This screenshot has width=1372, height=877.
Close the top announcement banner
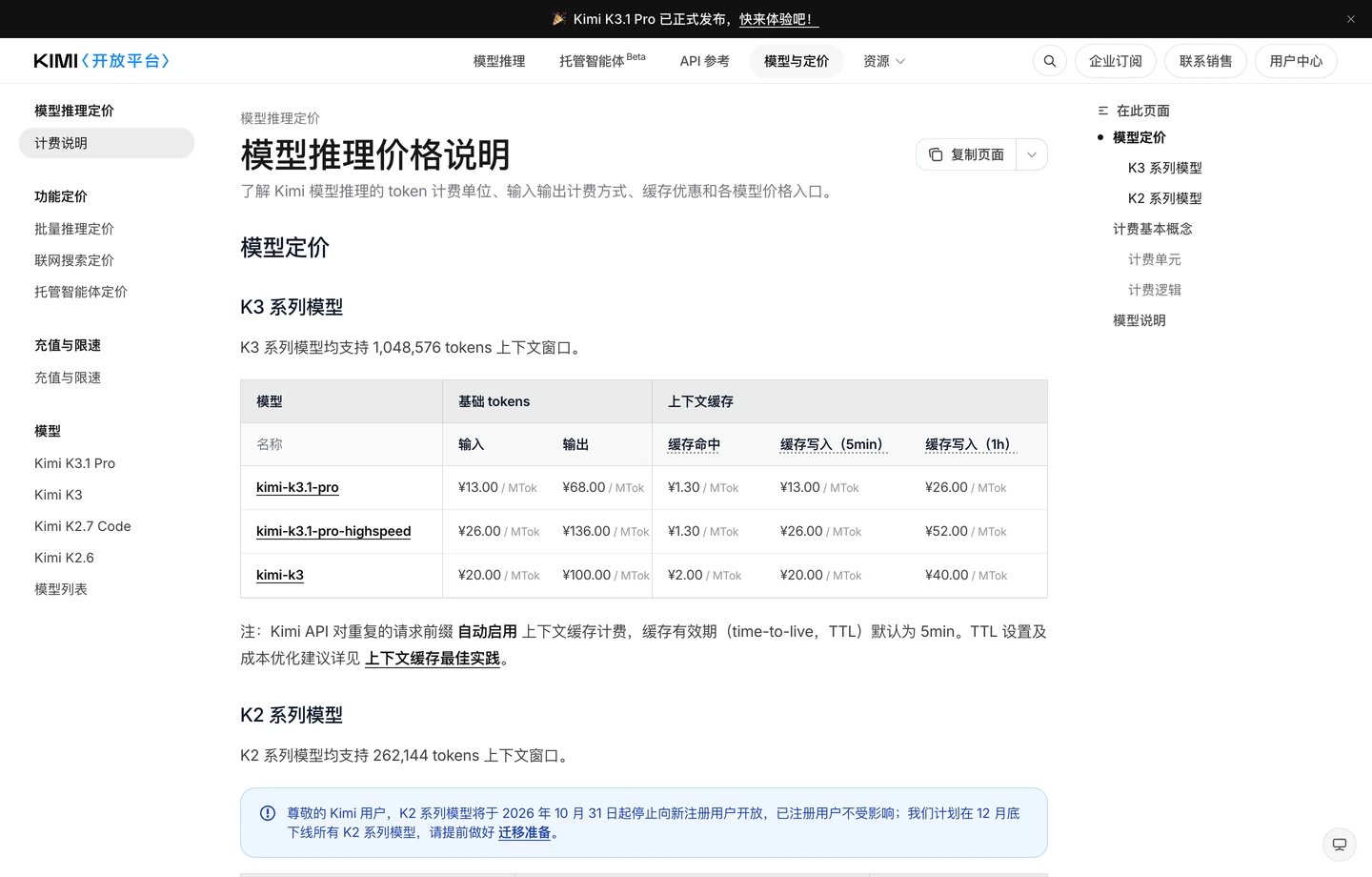click(1351, 19)
